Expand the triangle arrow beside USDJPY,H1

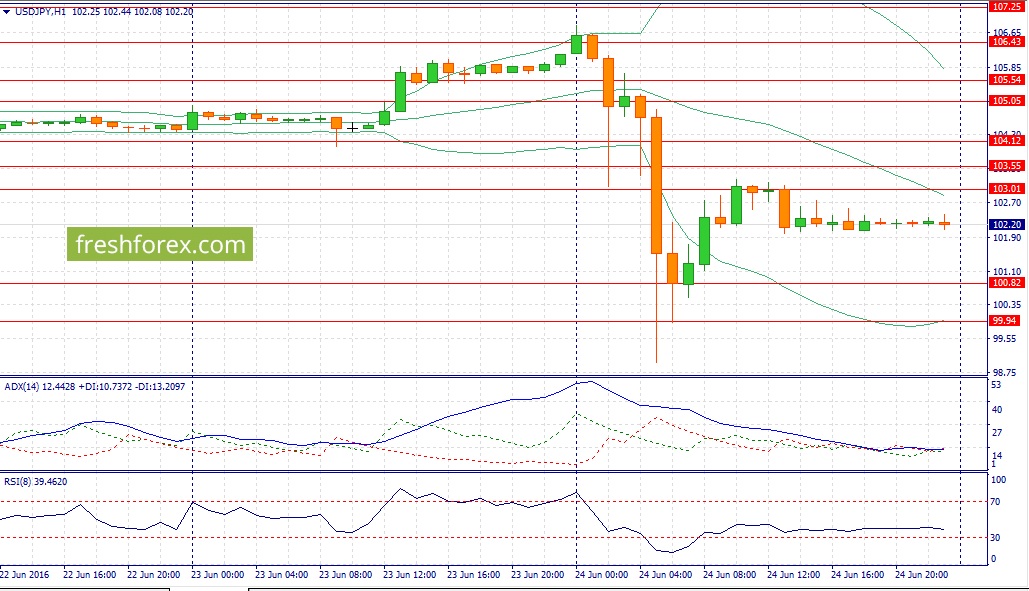(x=7, y=12)
